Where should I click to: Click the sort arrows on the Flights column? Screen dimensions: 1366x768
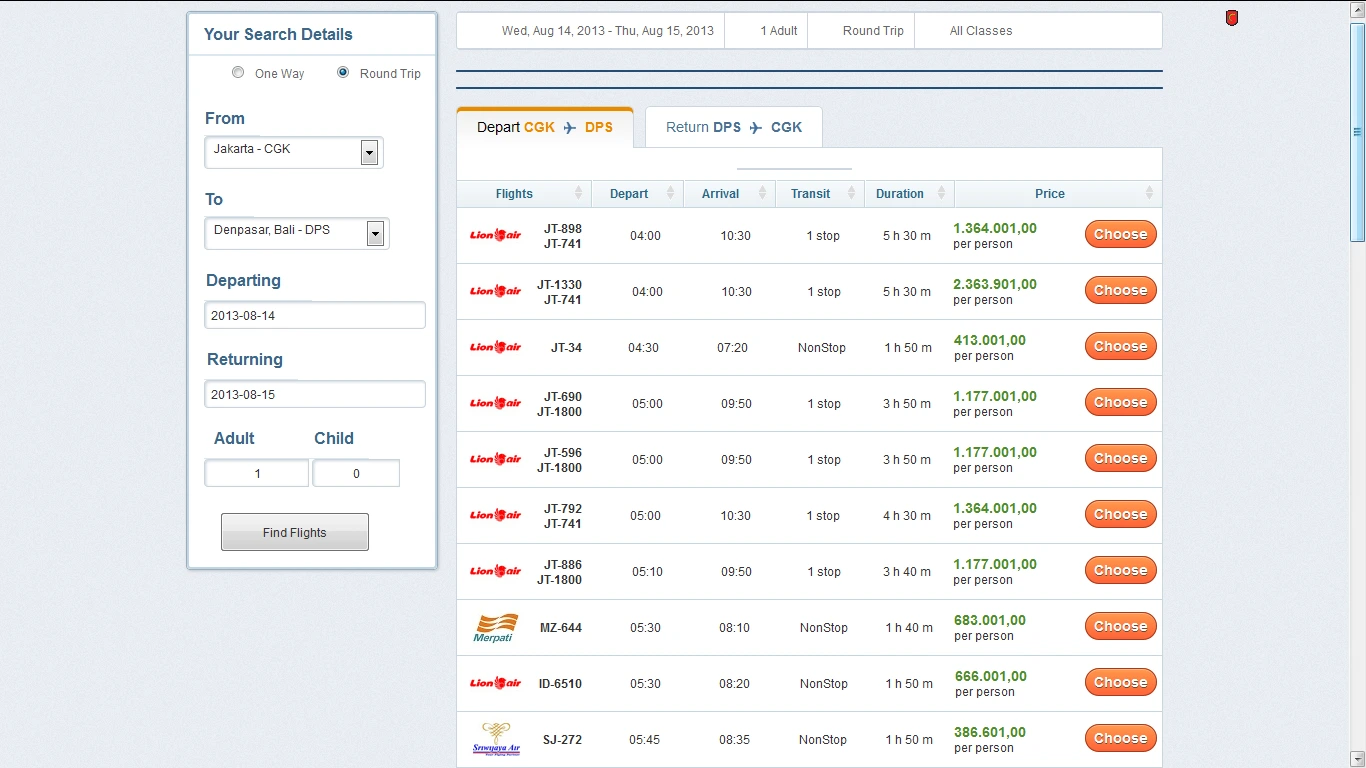pyautogui.click(x=579, y=193)
